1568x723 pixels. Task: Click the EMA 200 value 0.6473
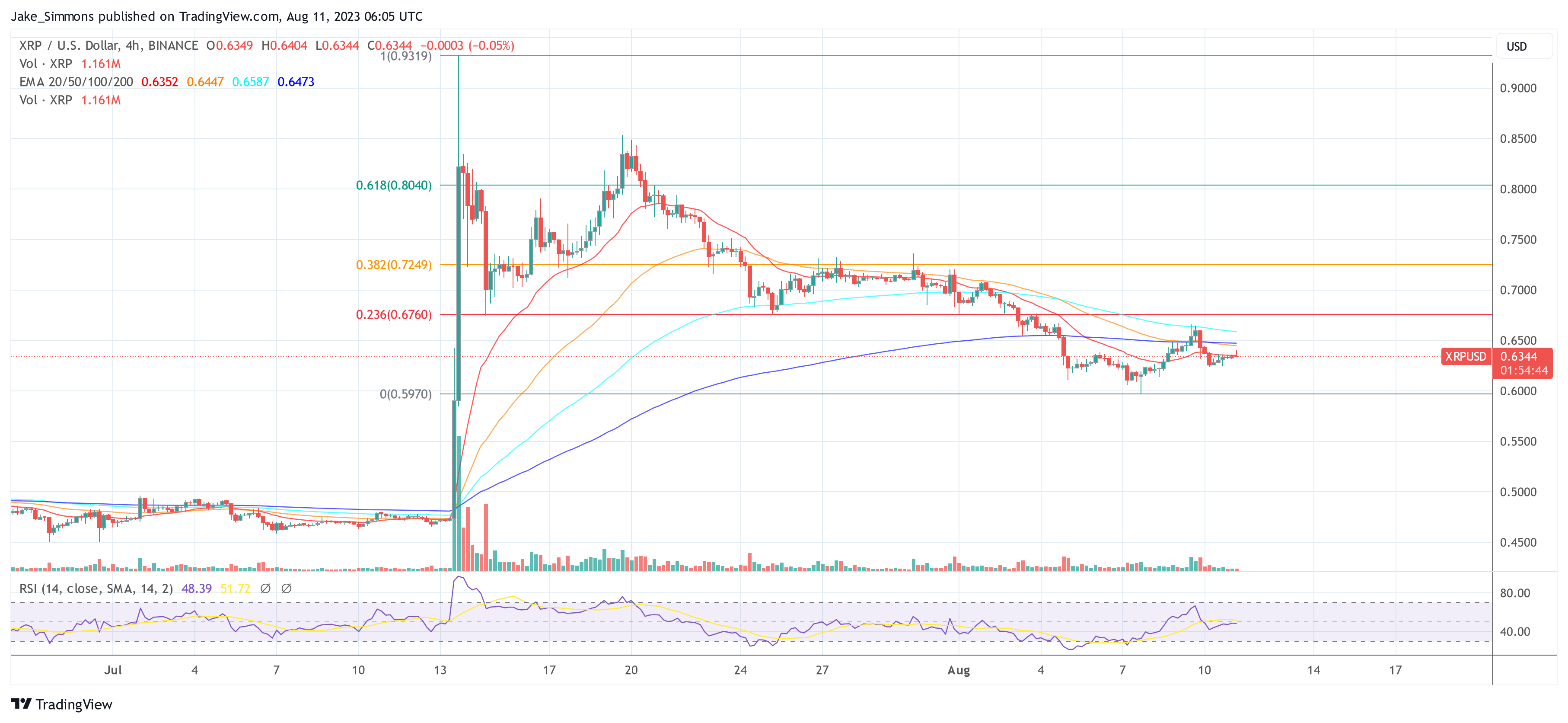tap(296, 82)
